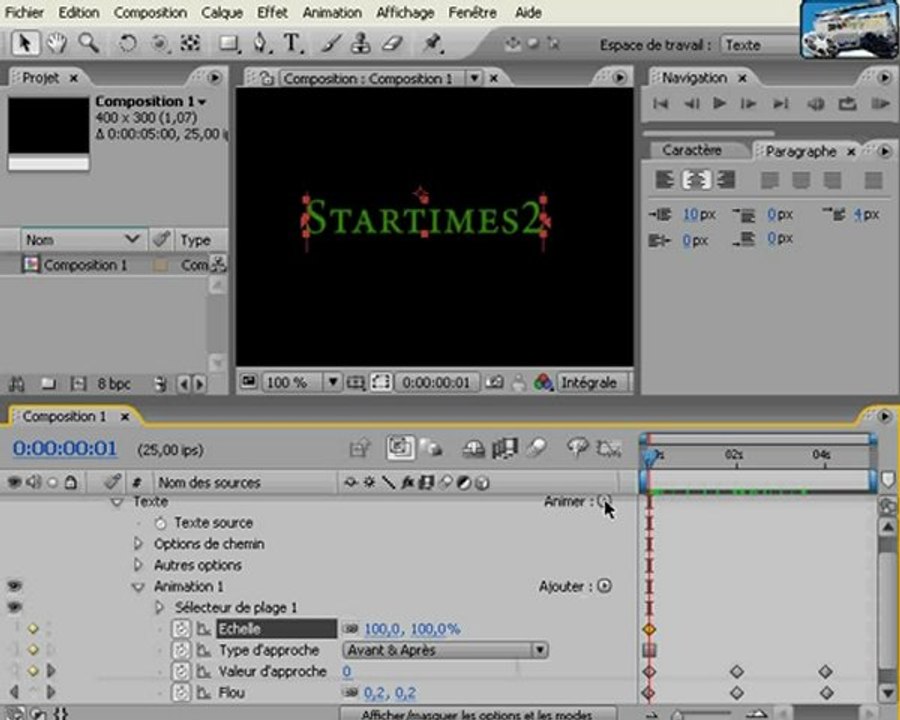Click Echelle keyframe diamond in timeline
Viewport: 900px width, 720px height.
(649, 629)
